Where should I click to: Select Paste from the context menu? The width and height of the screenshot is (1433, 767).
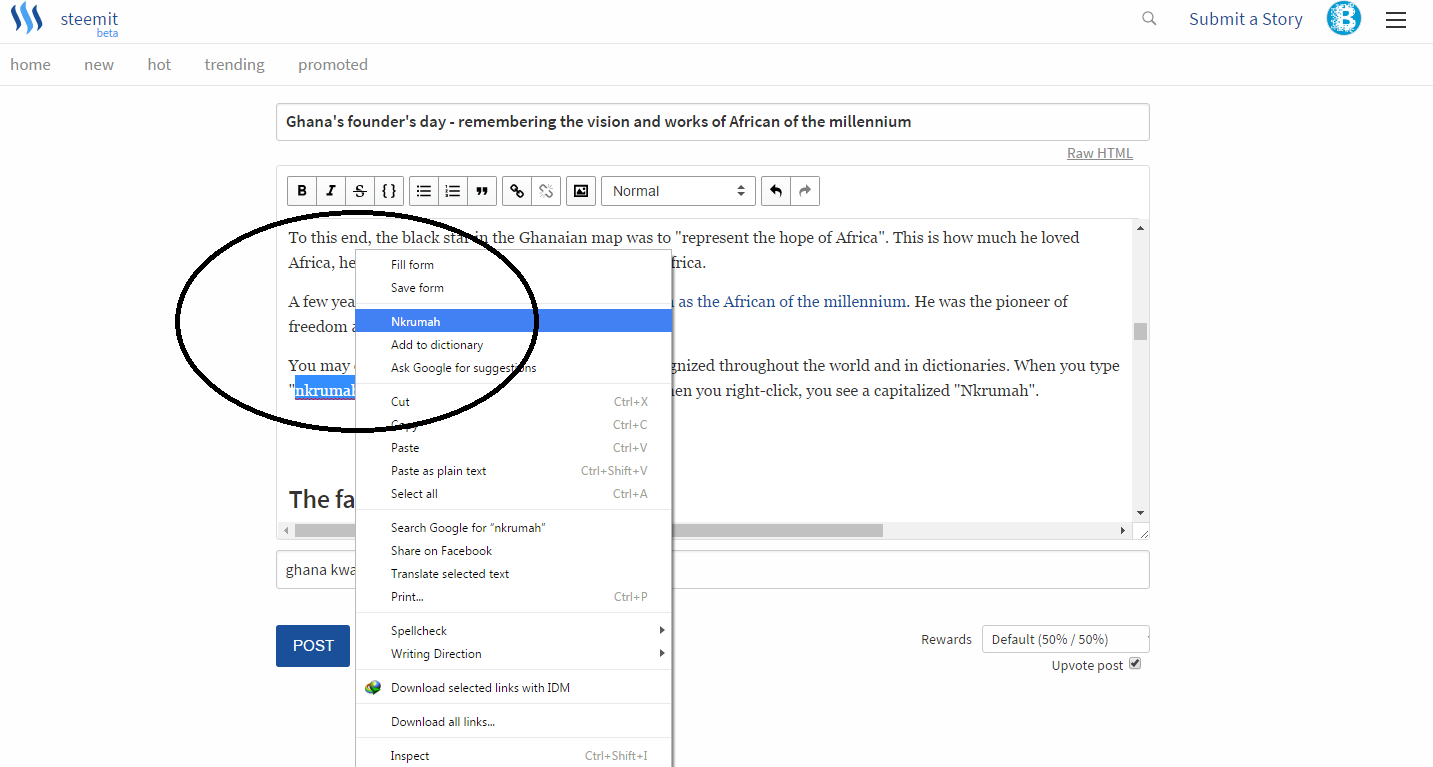[514, 448]
